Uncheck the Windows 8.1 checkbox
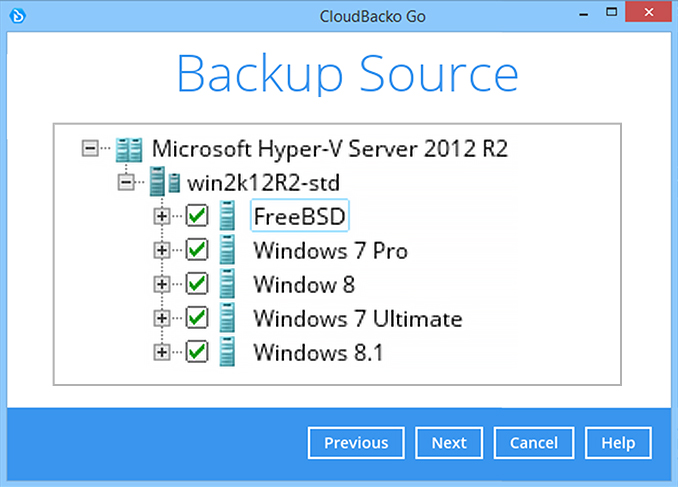Screen dimensions: 678x487 197,352
